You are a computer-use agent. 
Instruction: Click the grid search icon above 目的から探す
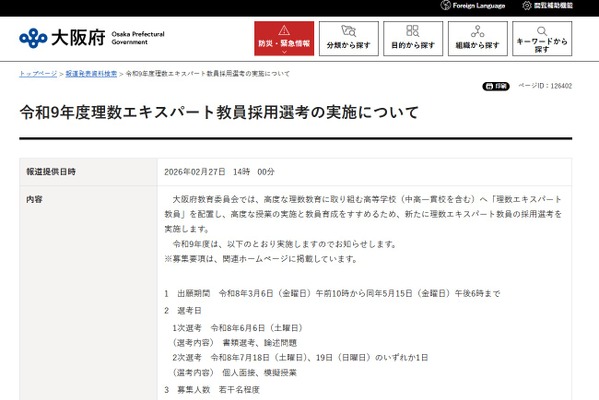[x=413, y=31]
